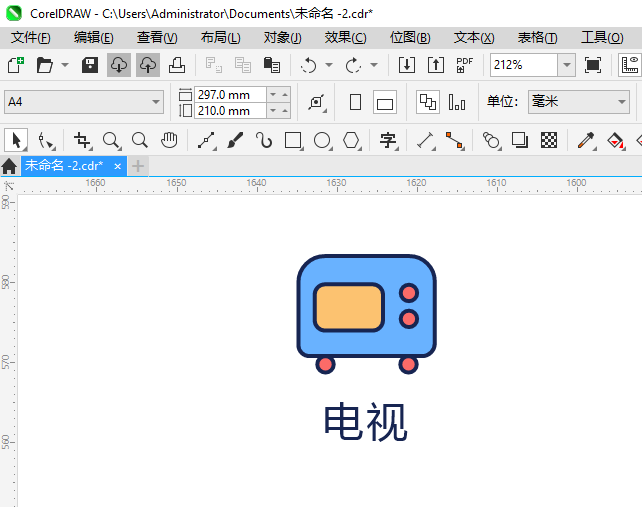The image size is (642, 507).
Task: Publish to PDF
Action: (465, 65)
